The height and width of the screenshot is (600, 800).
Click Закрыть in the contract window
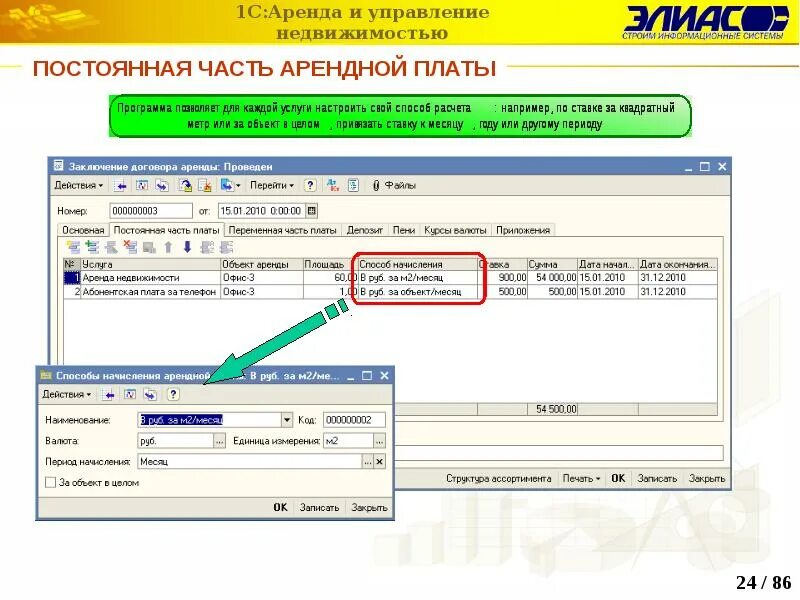(707, 479)
